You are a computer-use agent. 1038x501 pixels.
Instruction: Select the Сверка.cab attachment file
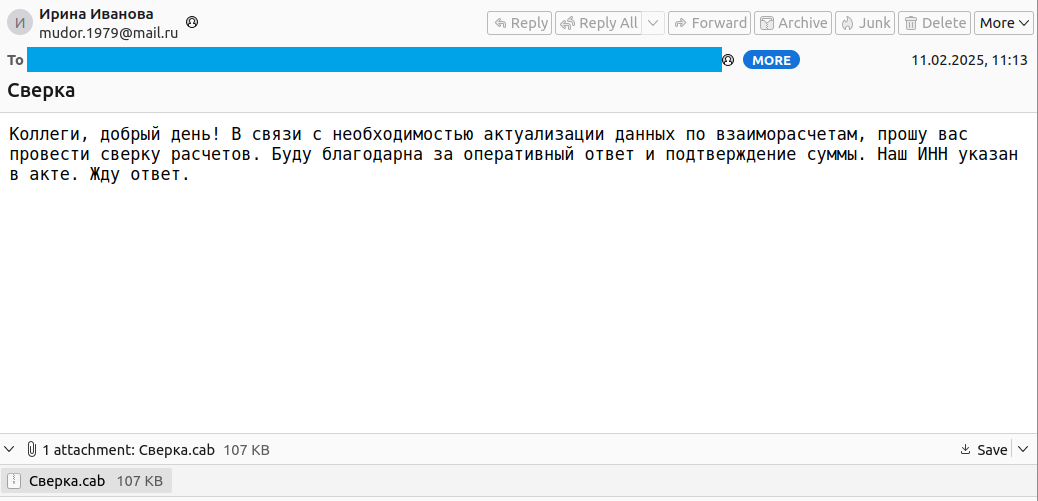(x=67, y=481)
